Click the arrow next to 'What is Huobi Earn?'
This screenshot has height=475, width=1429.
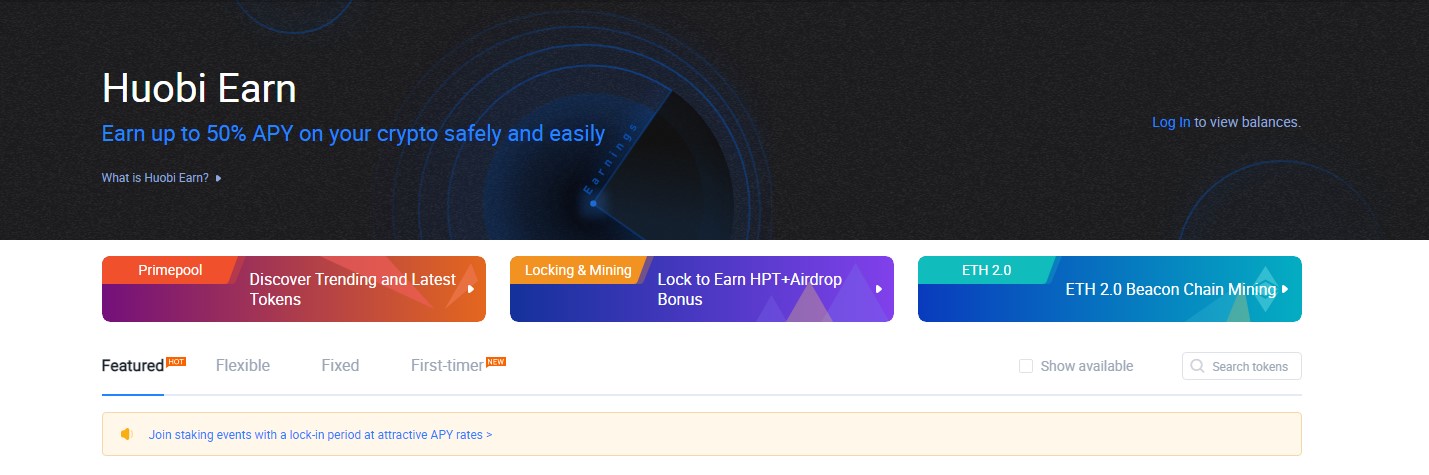pyautogui.click(x=218, y=178)
